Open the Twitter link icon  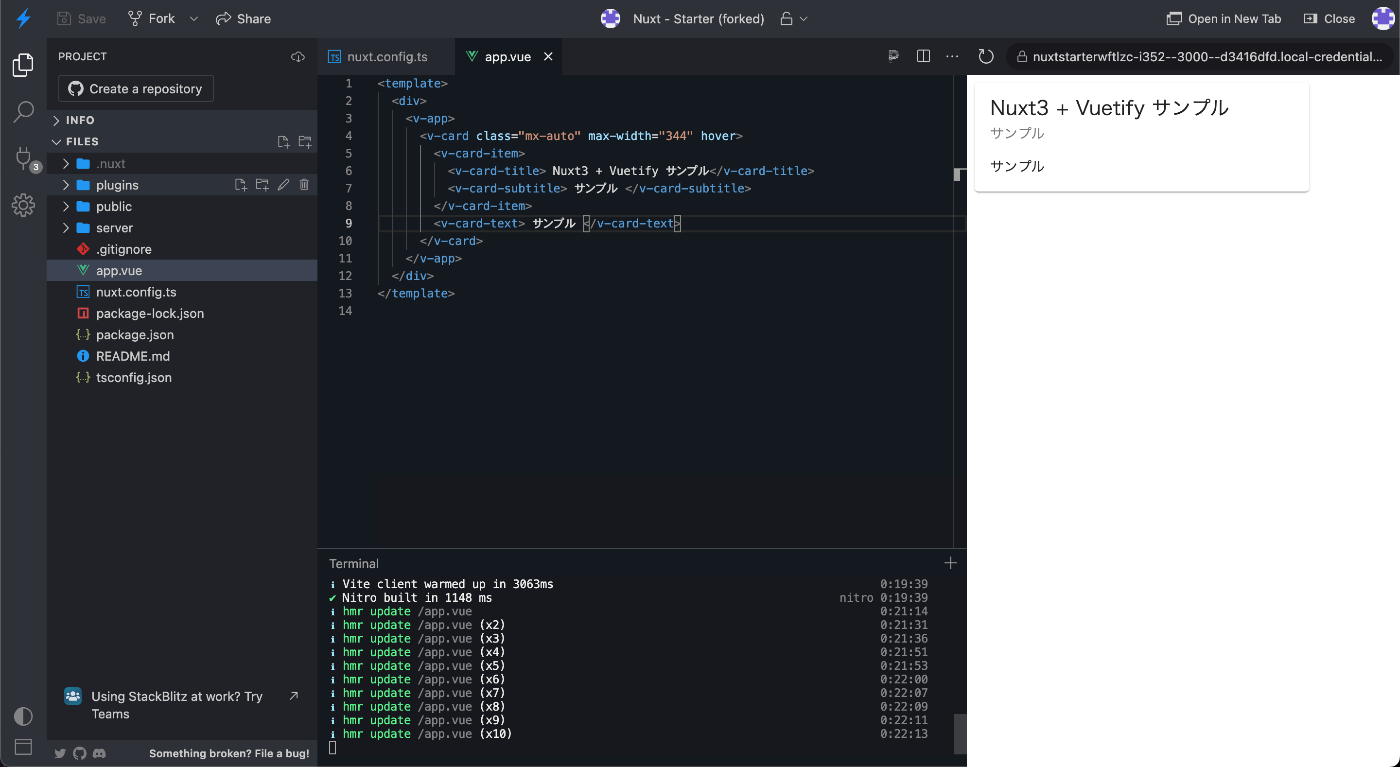tap(60, 753)
